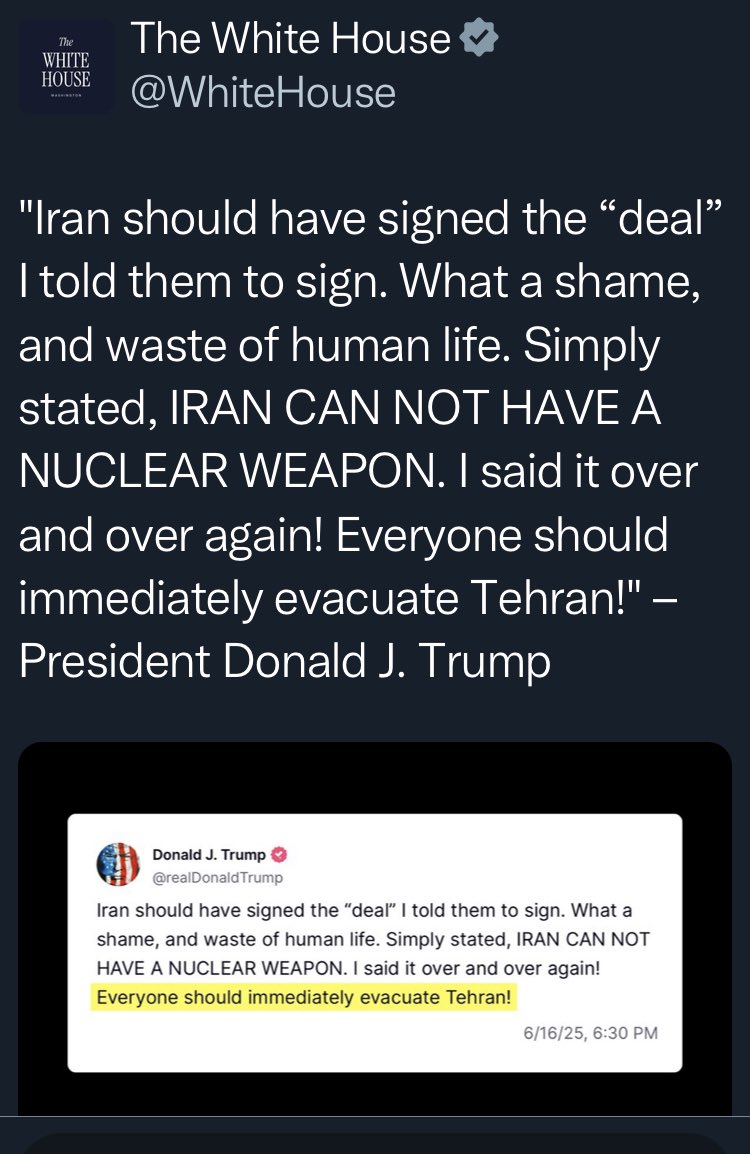Tap "President Donald J. Trump" attribution line
Screen dimensions: 750x1154
pos(285,662)
